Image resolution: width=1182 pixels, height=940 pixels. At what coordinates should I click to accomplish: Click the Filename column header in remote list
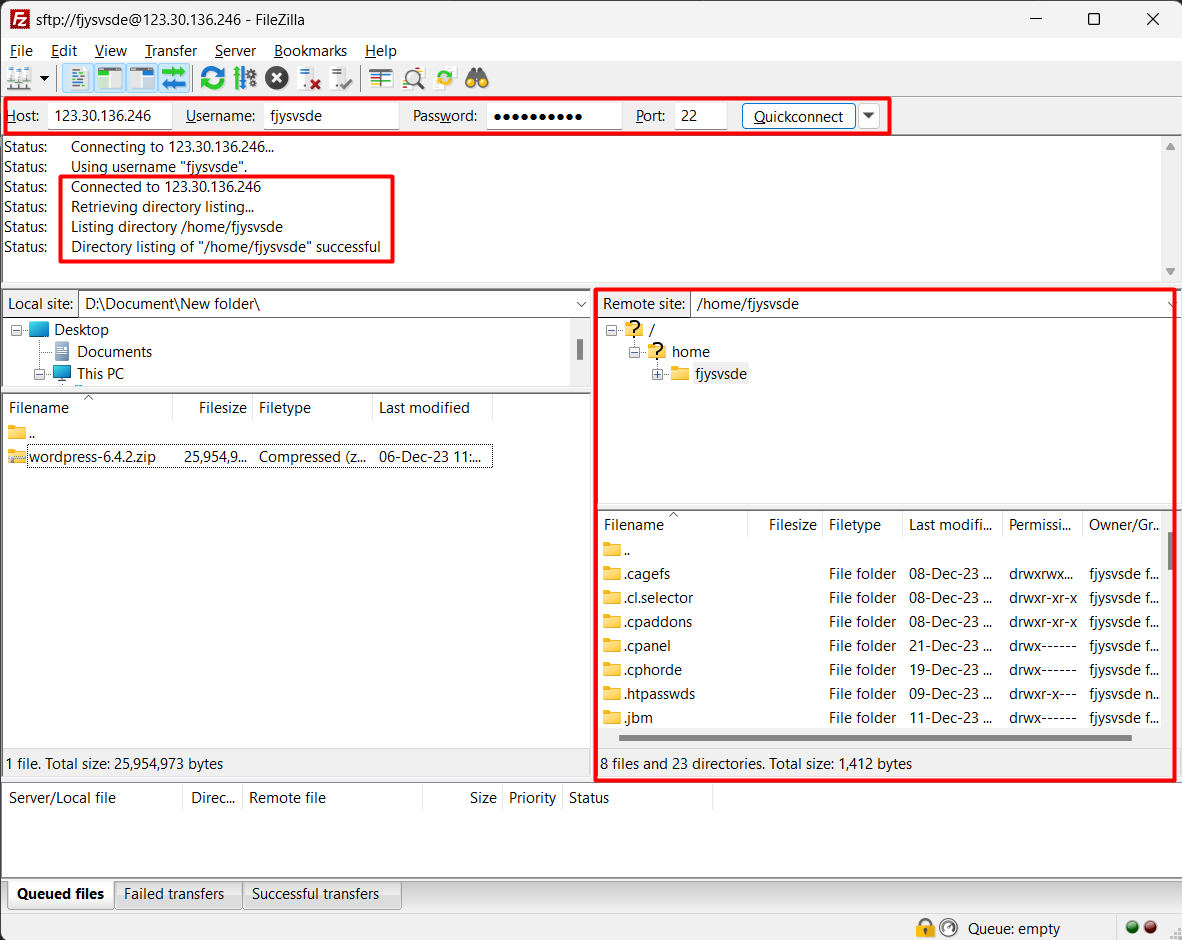(634, 525)
